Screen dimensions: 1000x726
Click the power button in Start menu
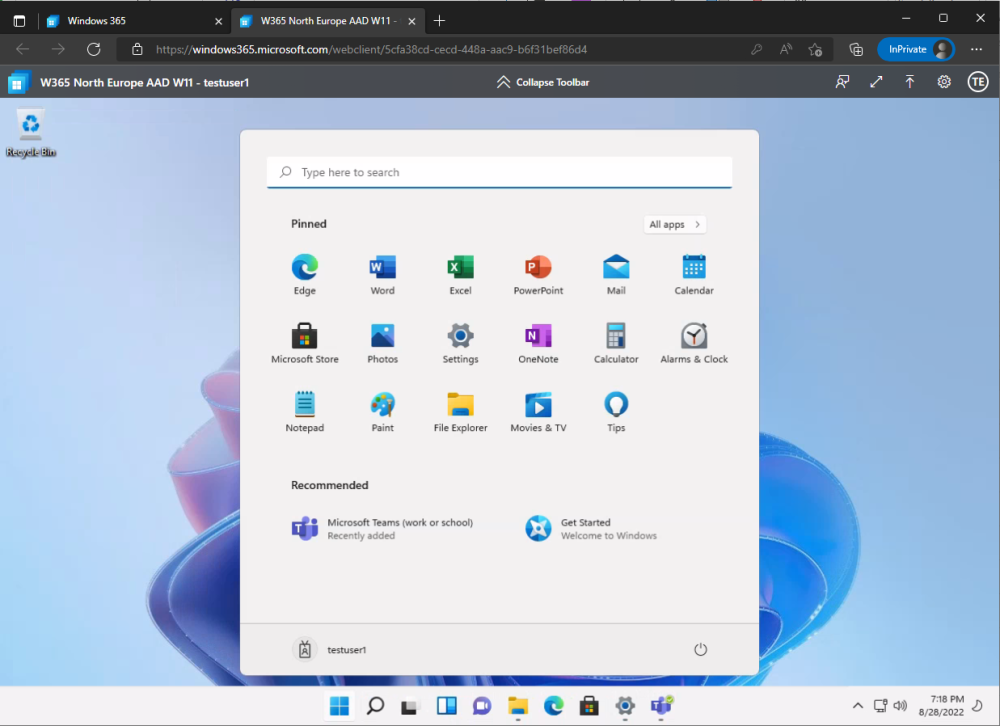(700, 649)
